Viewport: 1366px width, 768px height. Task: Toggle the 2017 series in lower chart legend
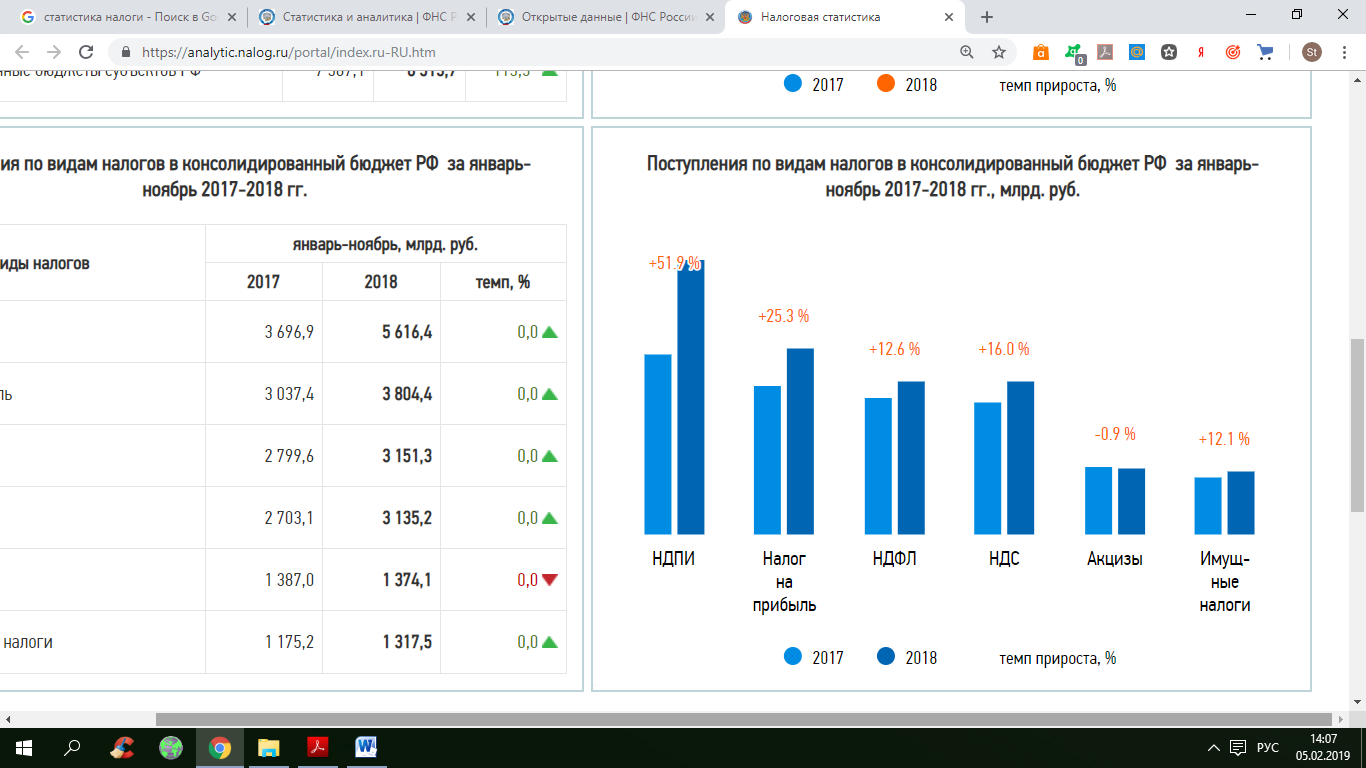click(814, 657)
